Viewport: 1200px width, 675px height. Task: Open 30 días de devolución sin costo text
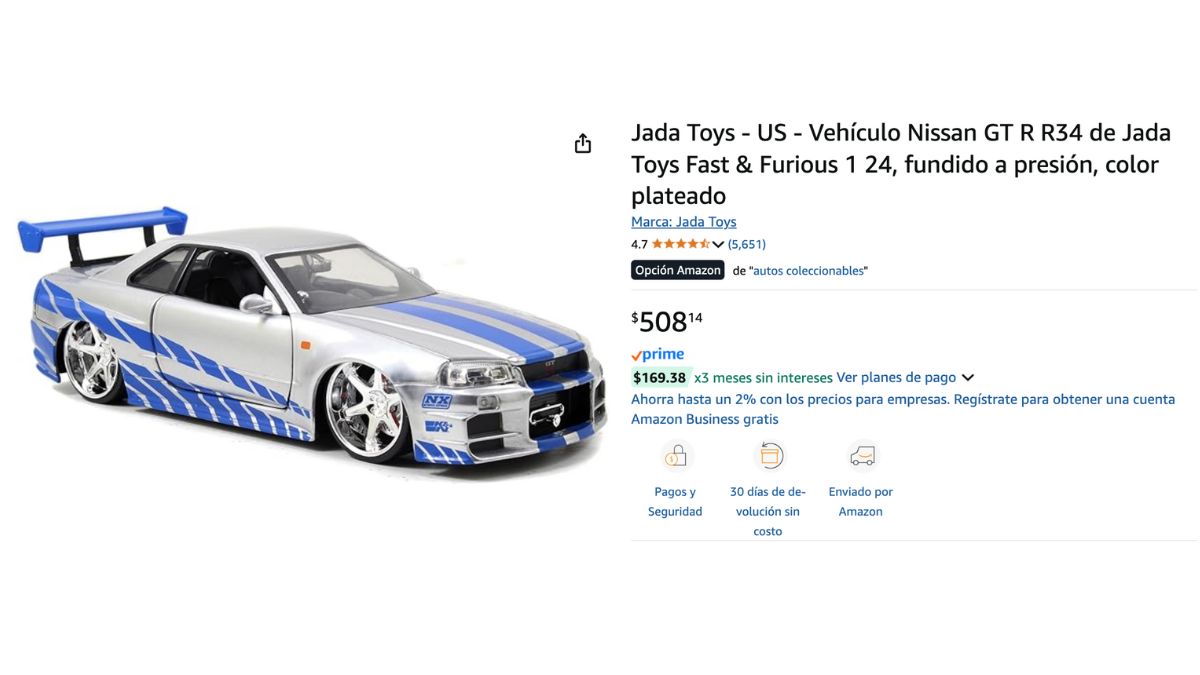point(768,512)
